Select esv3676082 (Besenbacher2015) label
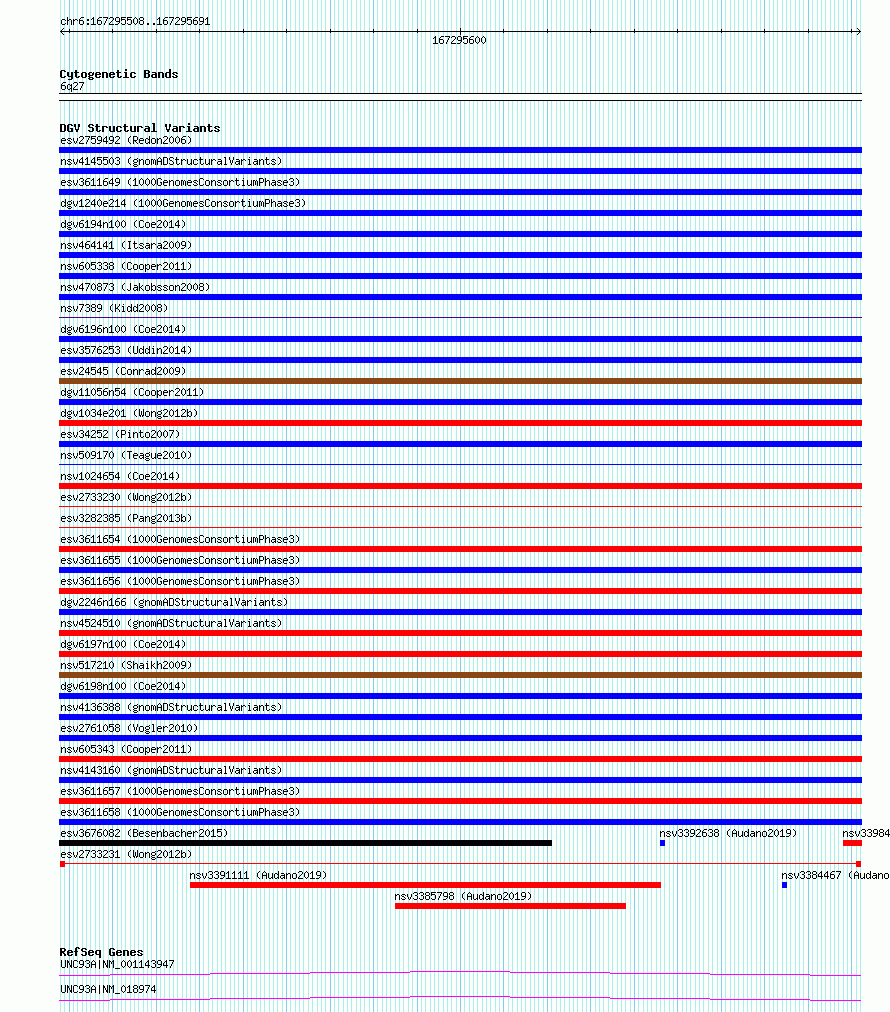The width and height of the screenshot is (890, 1012). [x=144, y=833]
